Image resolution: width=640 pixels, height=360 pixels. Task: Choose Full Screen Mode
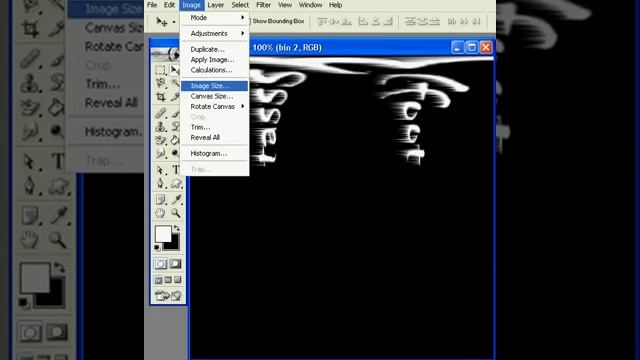[x=178, y=280]
